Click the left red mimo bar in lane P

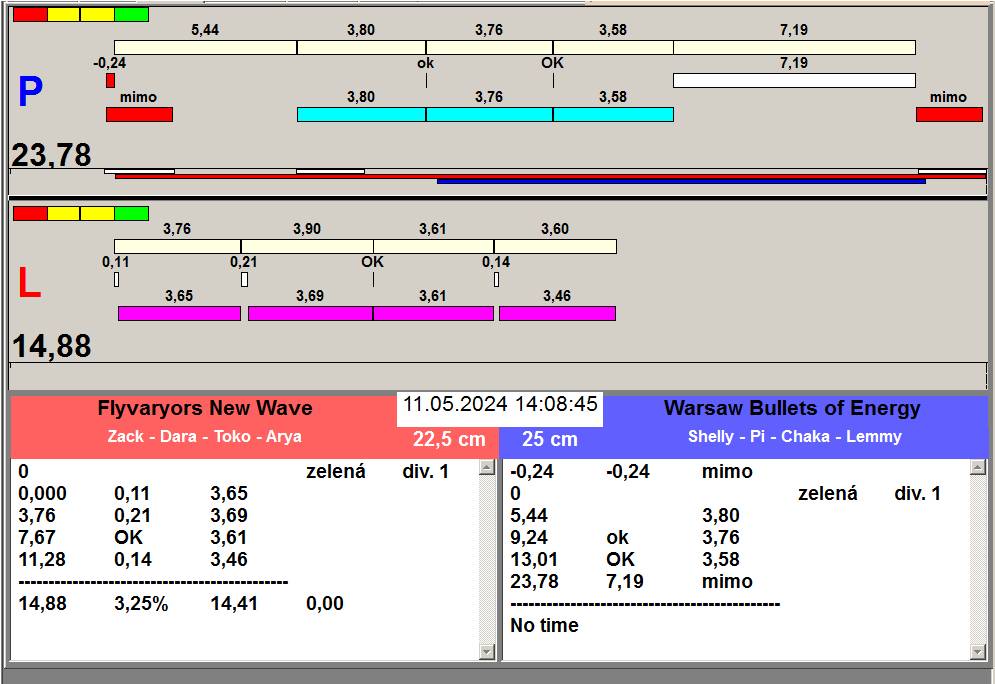[x=139, y=114]
